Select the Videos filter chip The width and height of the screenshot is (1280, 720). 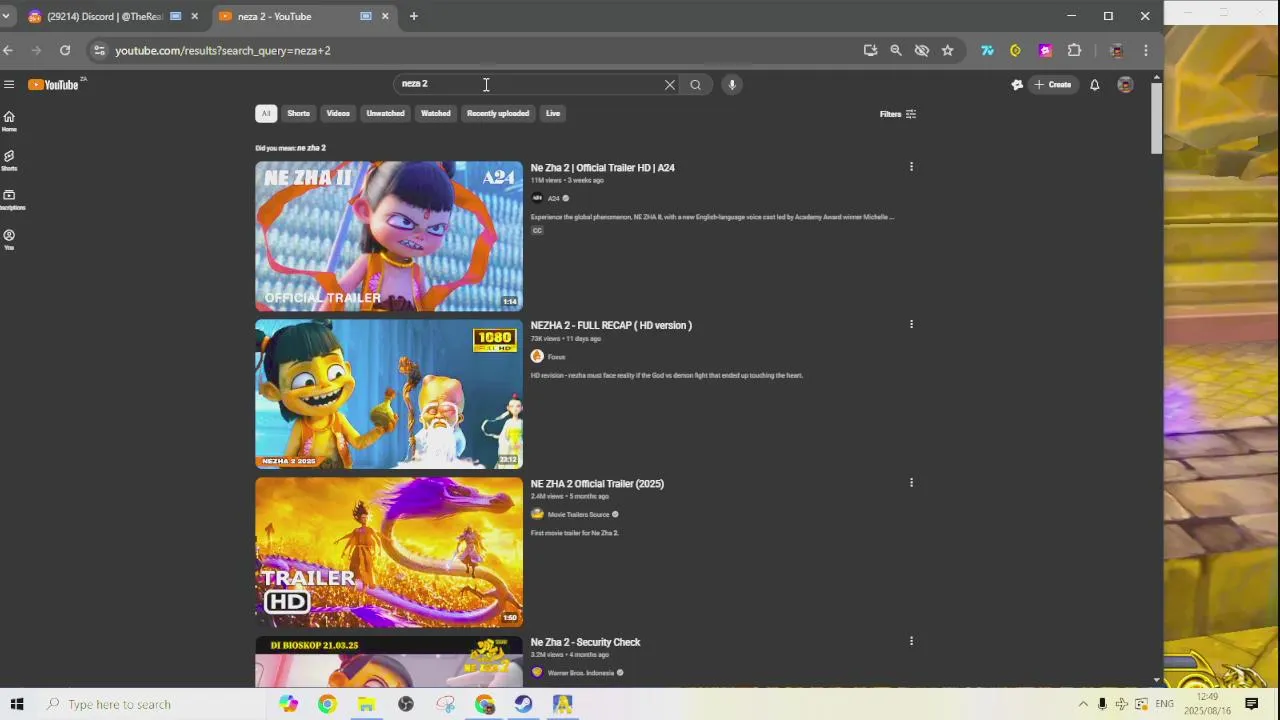coord(338,113)
